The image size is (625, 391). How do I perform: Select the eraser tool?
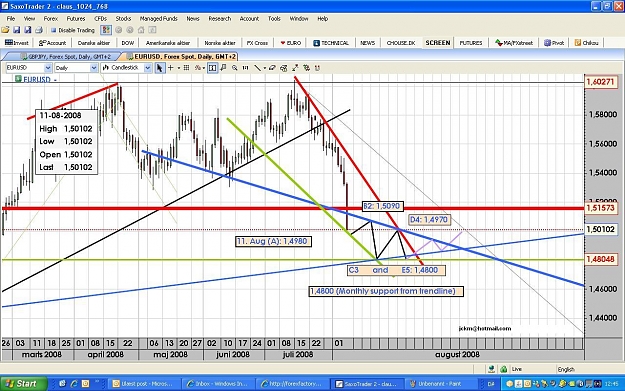tap(272, 68)
